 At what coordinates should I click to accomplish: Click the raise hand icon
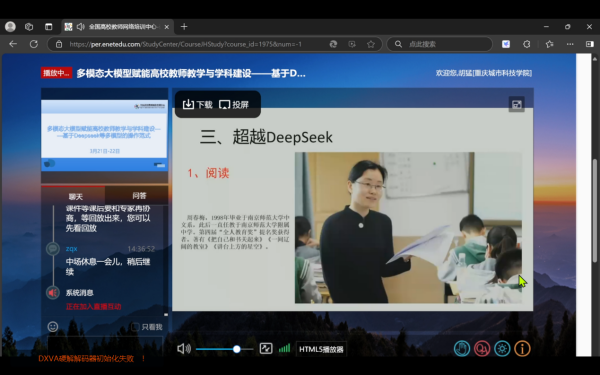[462, 349]
